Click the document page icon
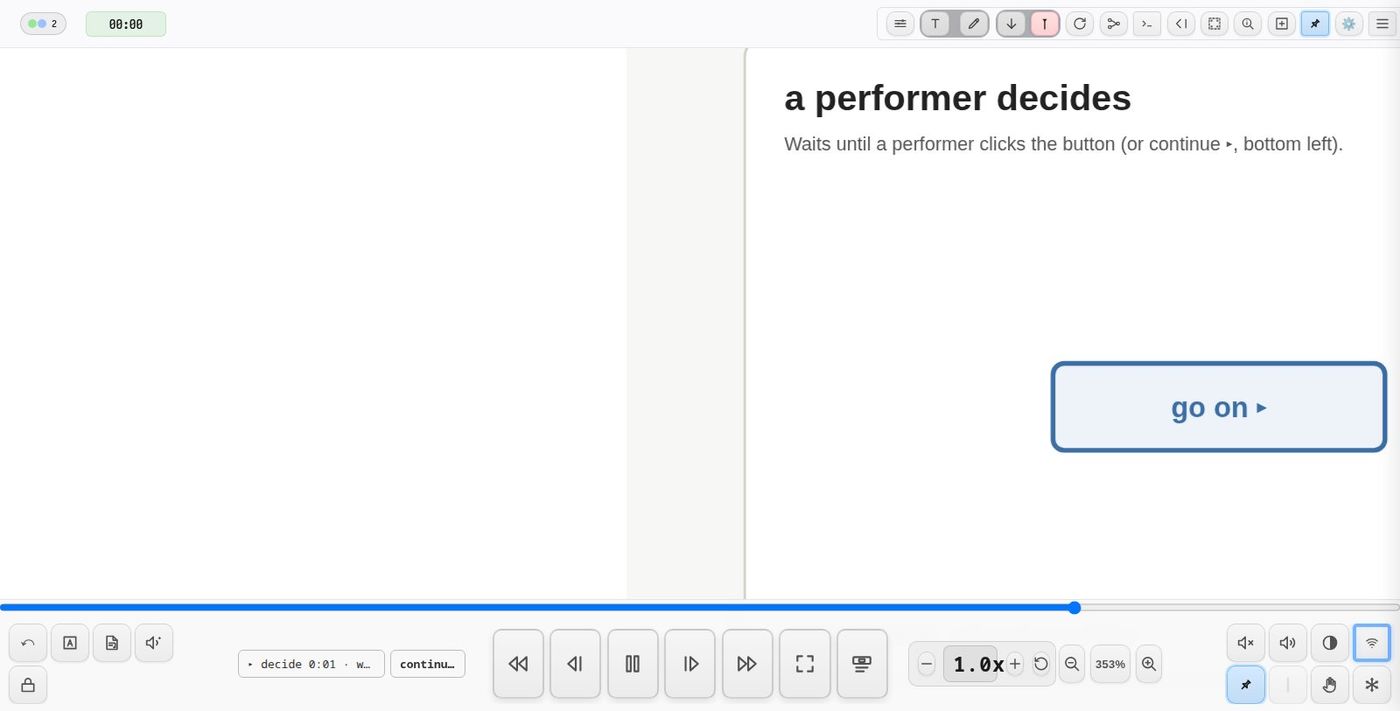This screenshot has height=711, width=1400. click(x=112, y=643)
